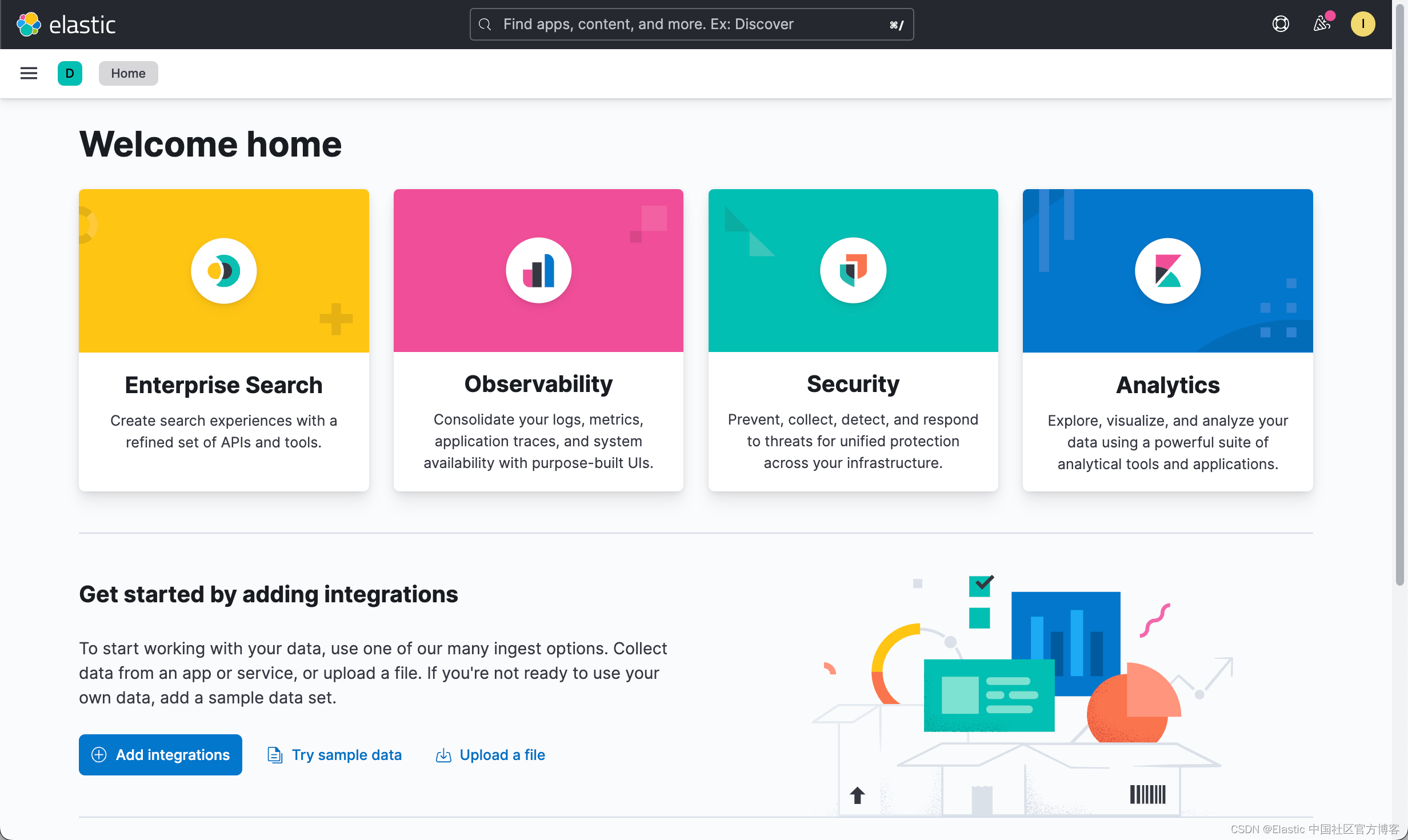Open the help menu lifebuoy icon
1408x840 pixels.
click(x=1281, y=24)
